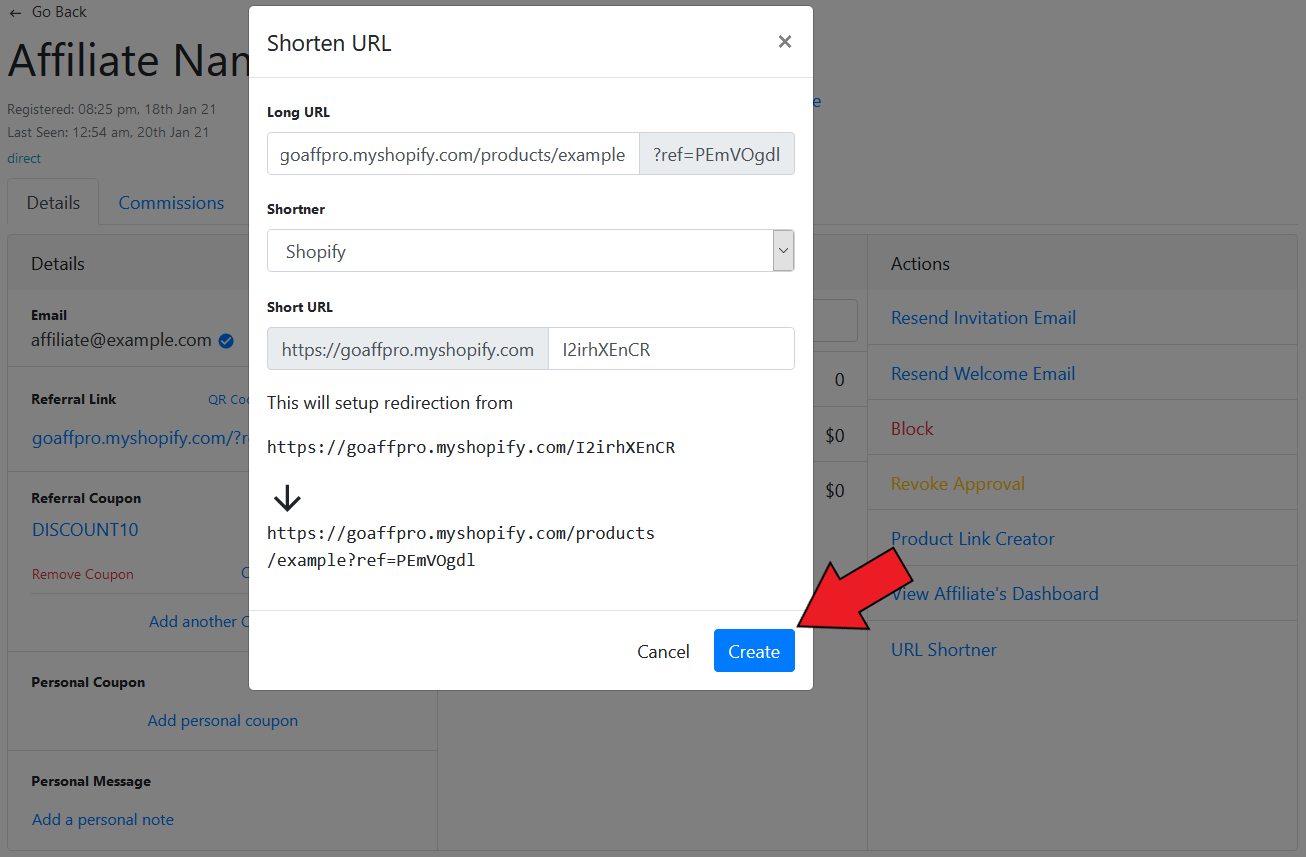The image size is (1306, 857).
Task: Click Add personal coupon
Action: point(223,721)
